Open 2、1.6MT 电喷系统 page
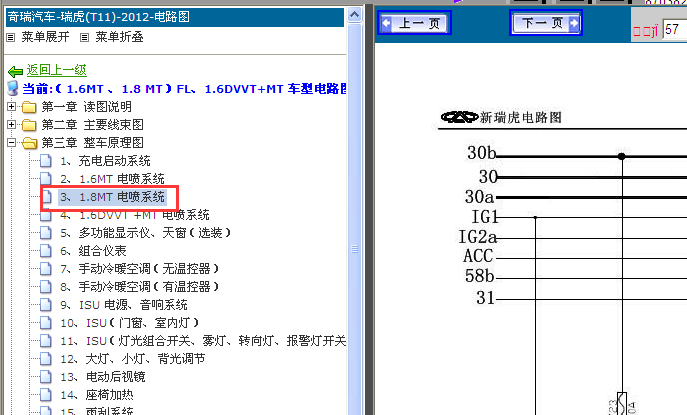The width and height of the screenshot is (687, 415). click(112, 179)
